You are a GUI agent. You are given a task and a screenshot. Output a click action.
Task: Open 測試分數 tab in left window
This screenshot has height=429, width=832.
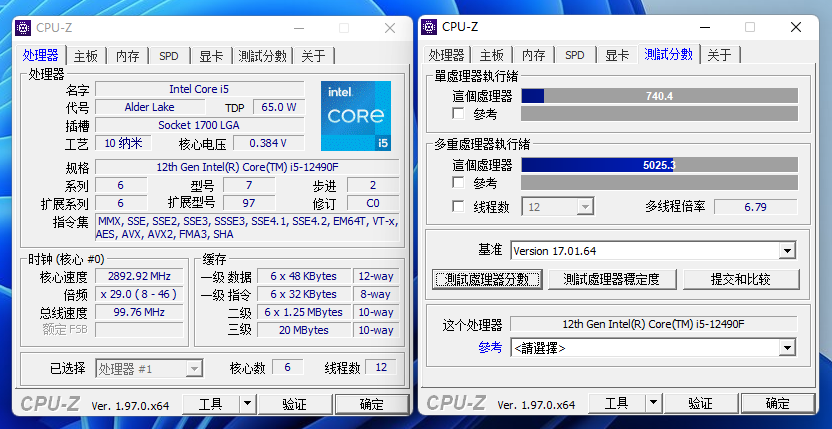point(262,56)
